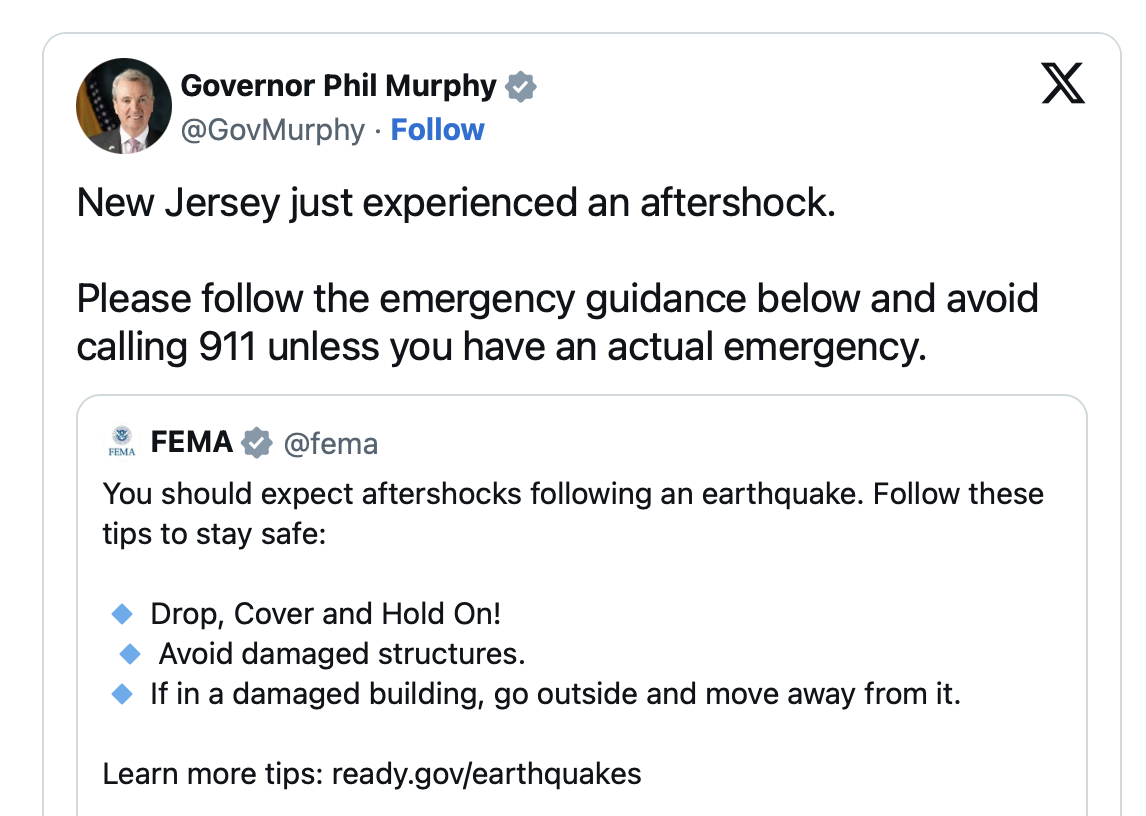
Task: Open the ready.gov/earthquakes link
Action: coord(486,774)
